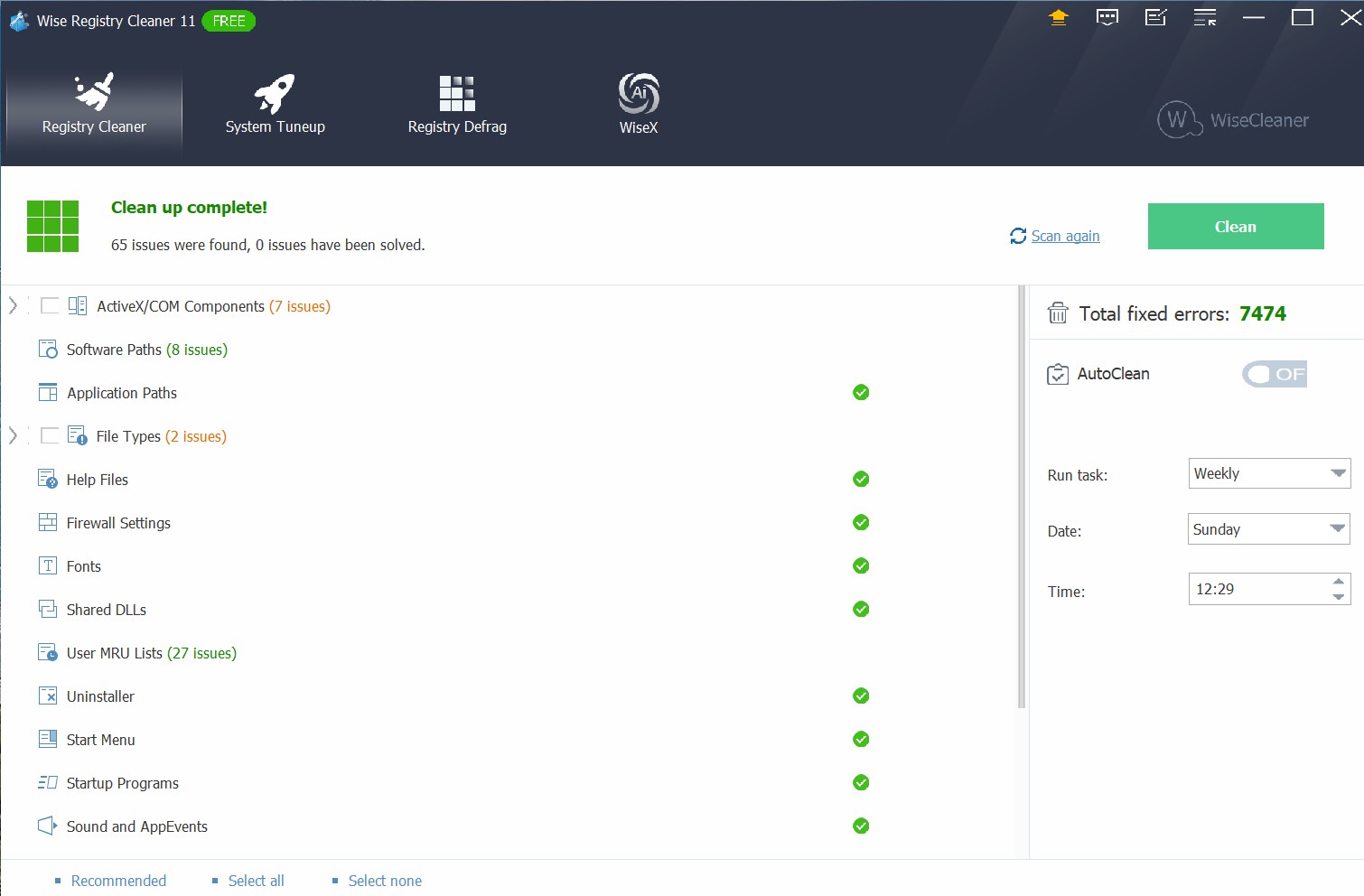This screenshot has height=896, width=1364.
Task: Click the User MRU Lists icon
Action: (x=48, y=653)
